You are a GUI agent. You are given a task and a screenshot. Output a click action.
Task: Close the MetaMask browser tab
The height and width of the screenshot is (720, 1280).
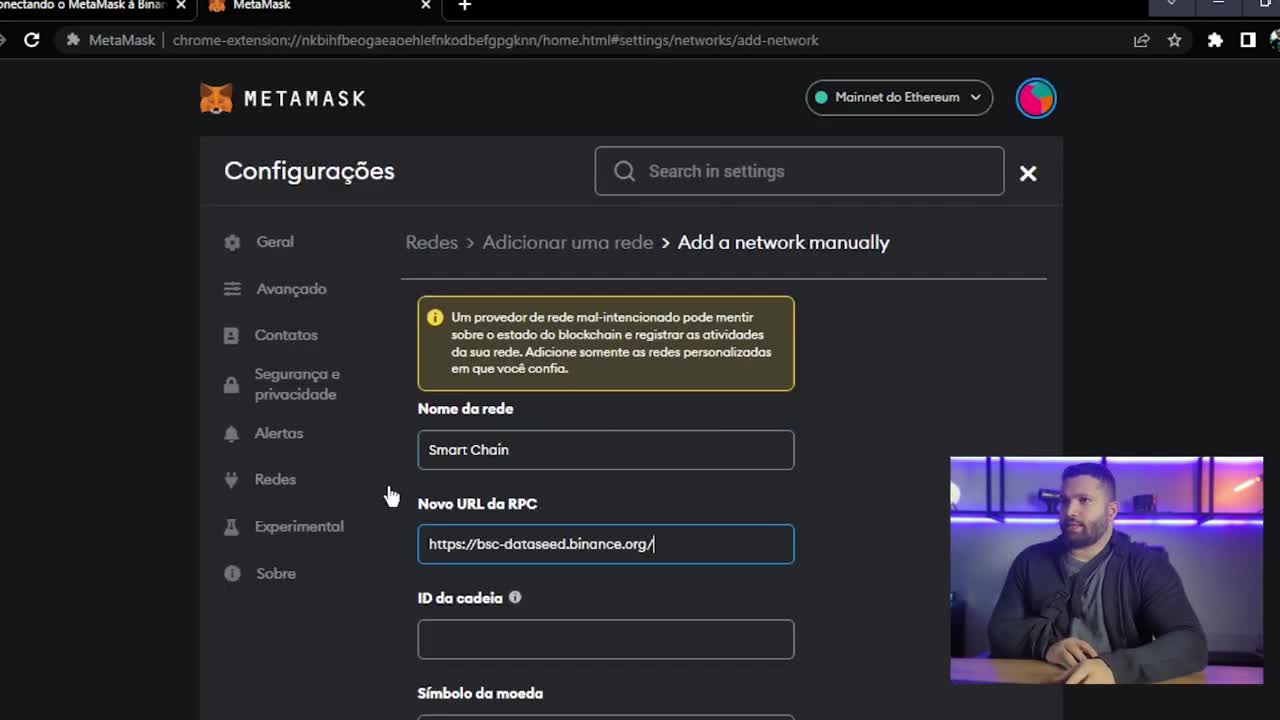click(425, 6)
